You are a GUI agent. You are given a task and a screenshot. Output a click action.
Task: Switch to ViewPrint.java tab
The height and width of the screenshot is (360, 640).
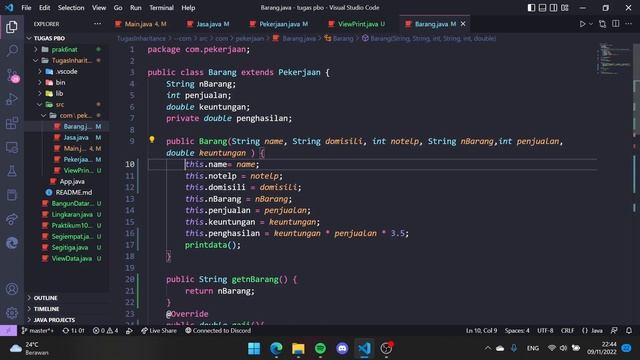click(357, 24)
